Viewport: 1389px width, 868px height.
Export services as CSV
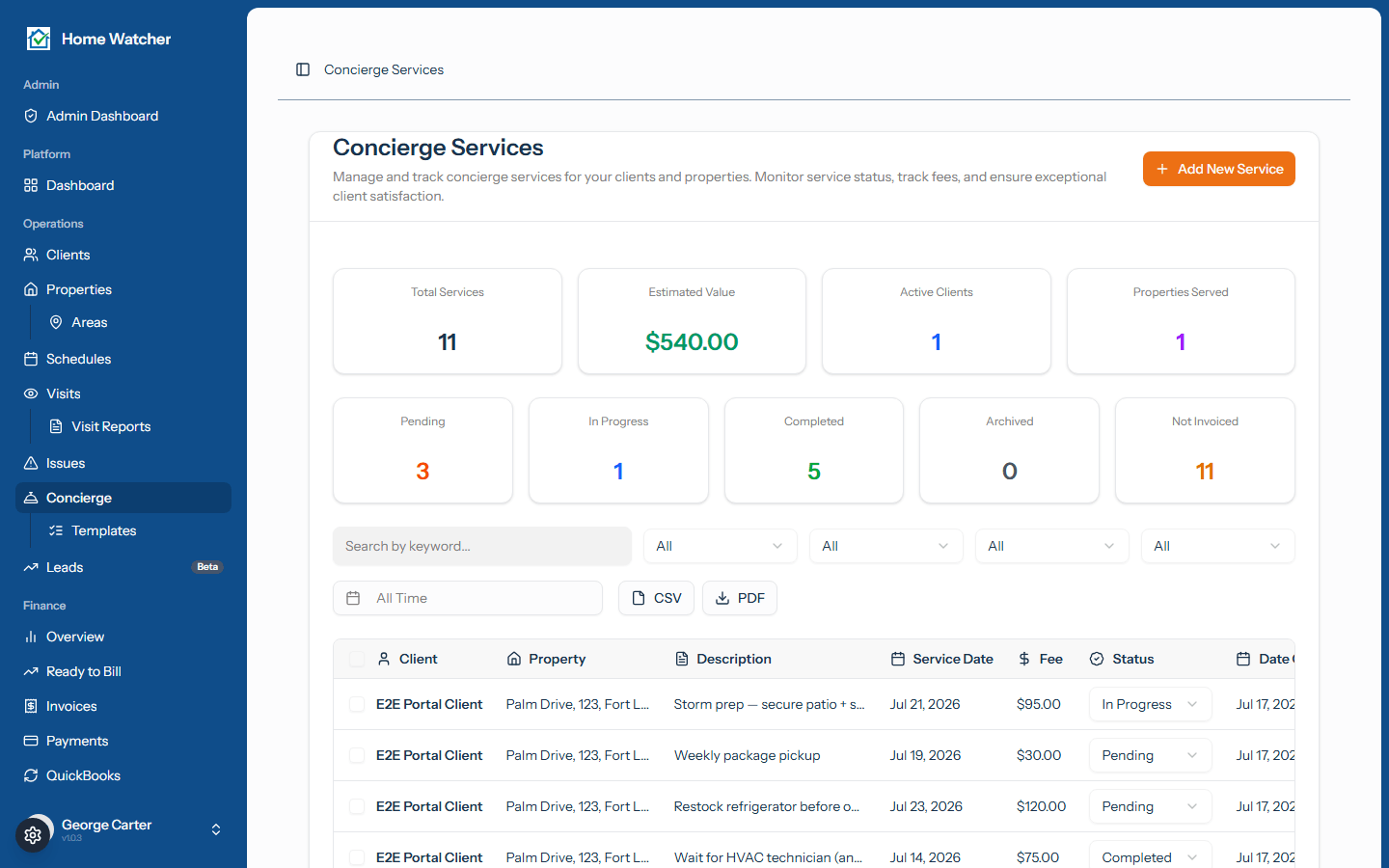[656, 598]
